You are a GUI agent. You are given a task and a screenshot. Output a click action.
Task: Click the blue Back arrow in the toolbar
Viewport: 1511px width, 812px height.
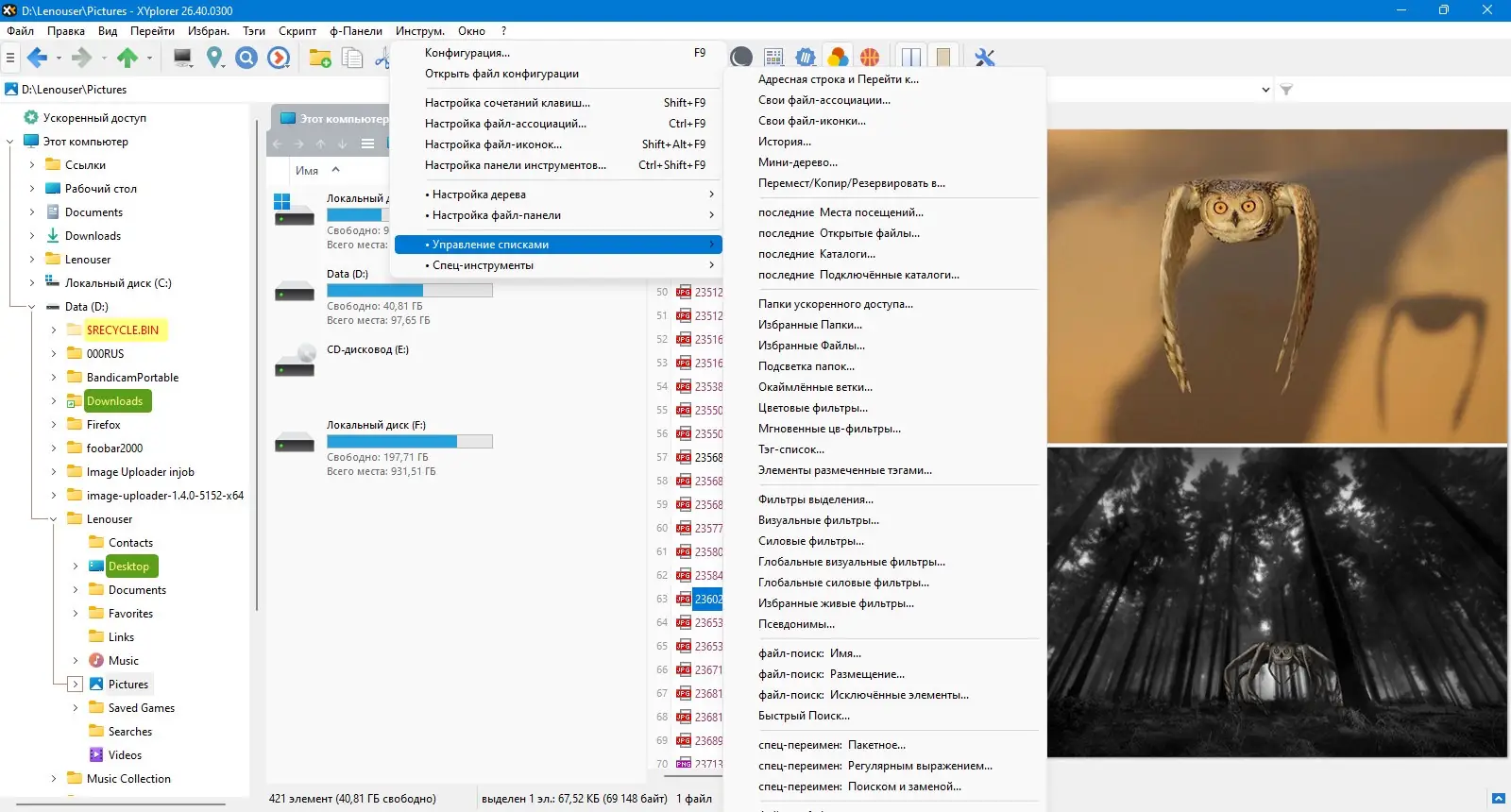[x=37, y=59]
